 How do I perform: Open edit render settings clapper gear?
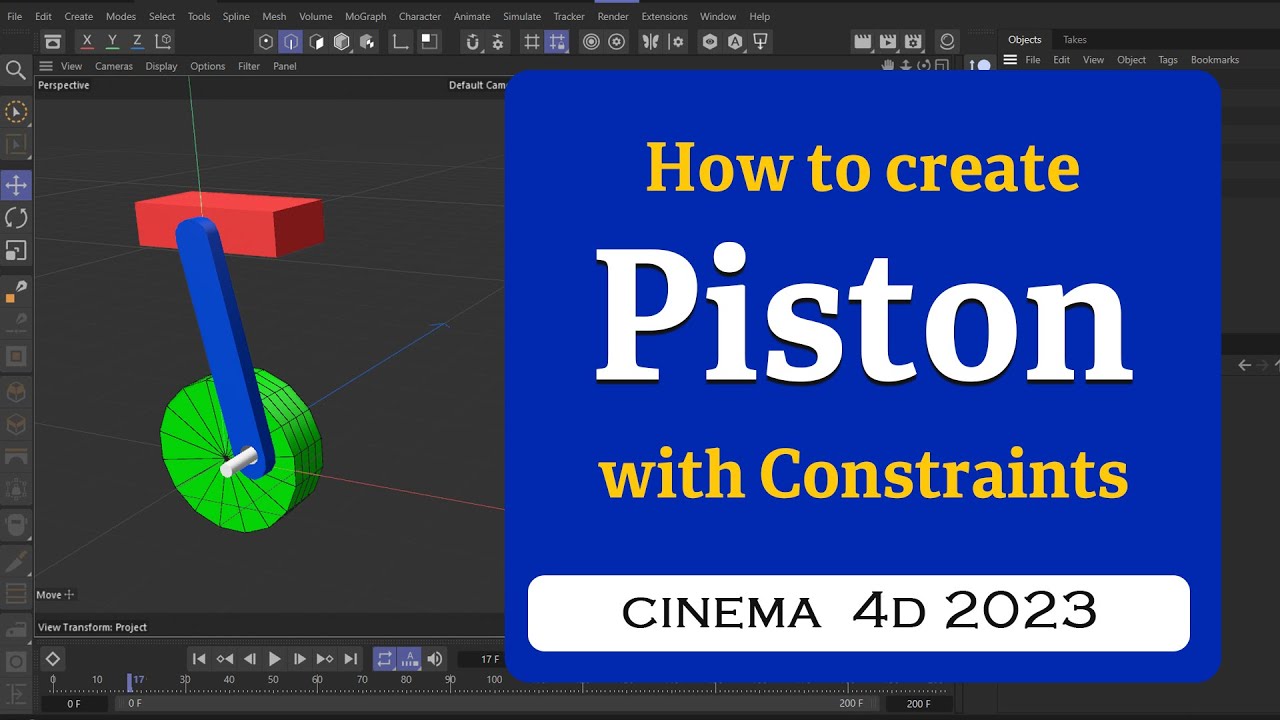(913, 41)
